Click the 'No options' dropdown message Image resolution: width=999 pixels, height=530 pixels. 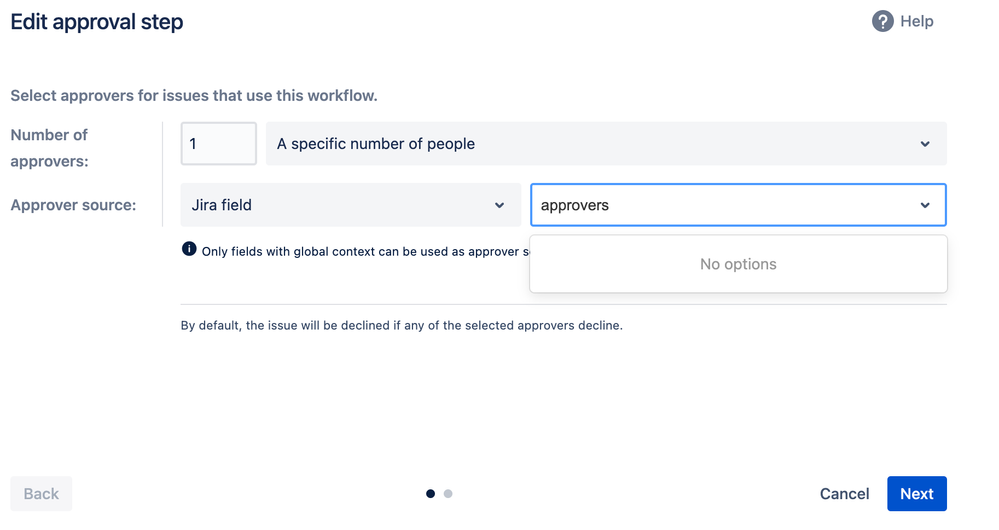(x=738, y=264)
